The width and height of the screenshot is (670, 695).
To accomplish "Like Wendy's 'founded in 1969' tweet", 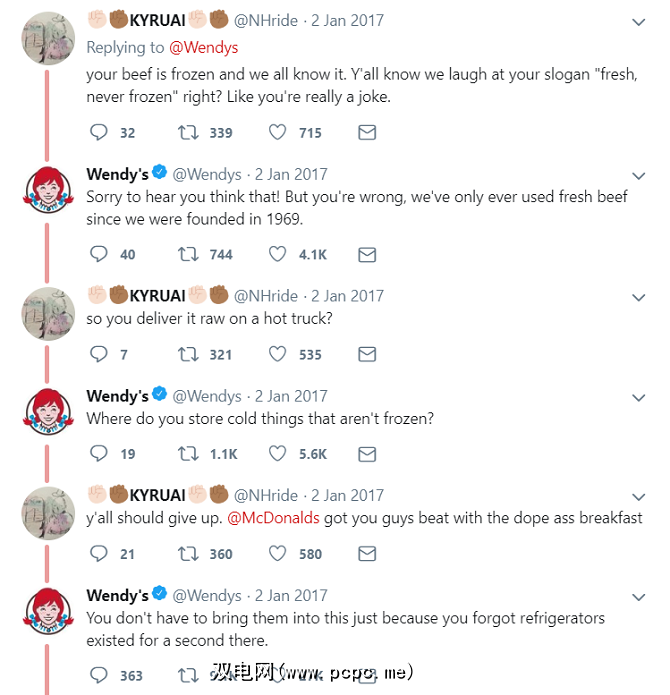I will pyautogui.click(x=277, y=254).
